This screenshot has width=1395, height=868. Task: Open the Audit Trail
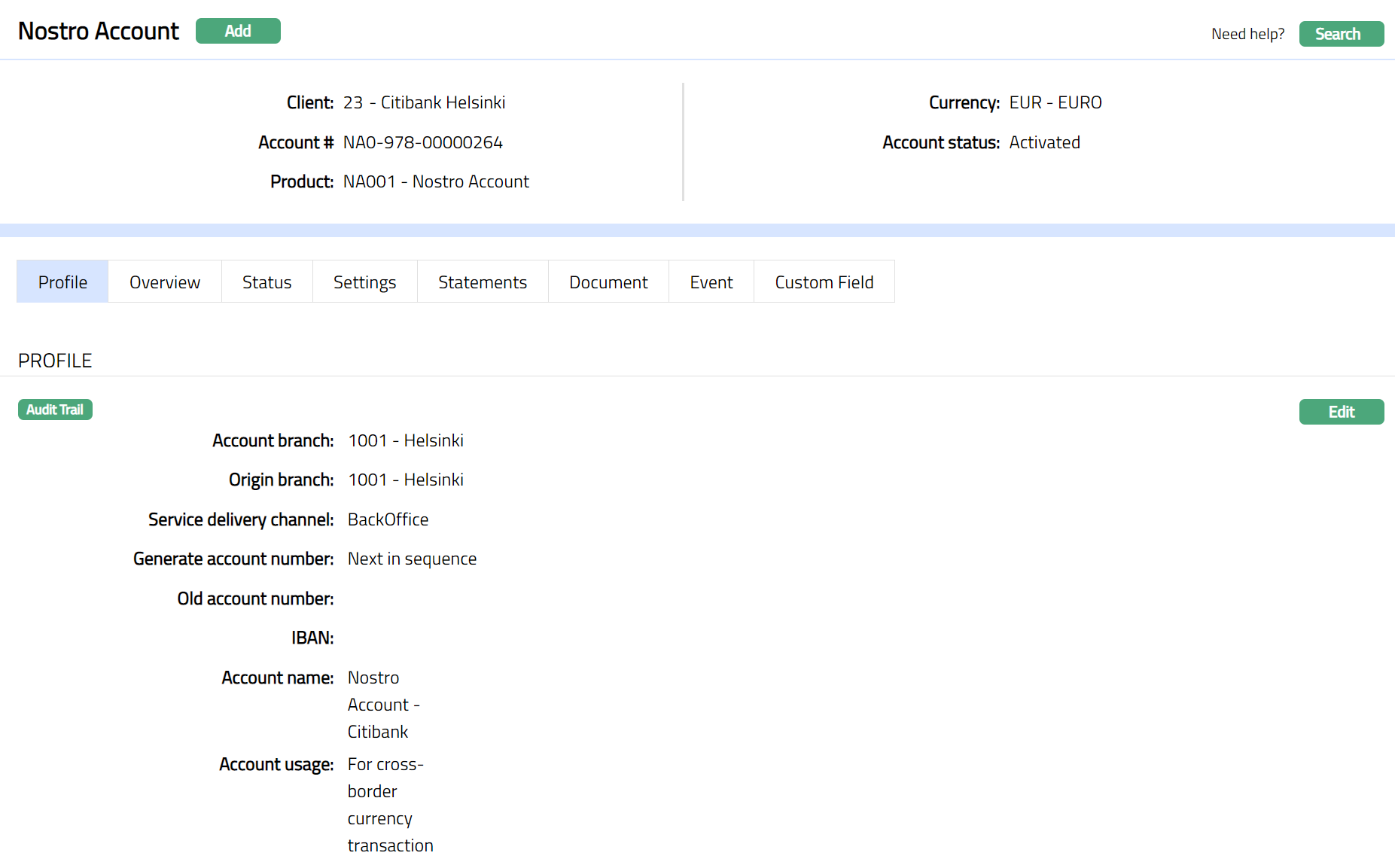click(55, 410)
